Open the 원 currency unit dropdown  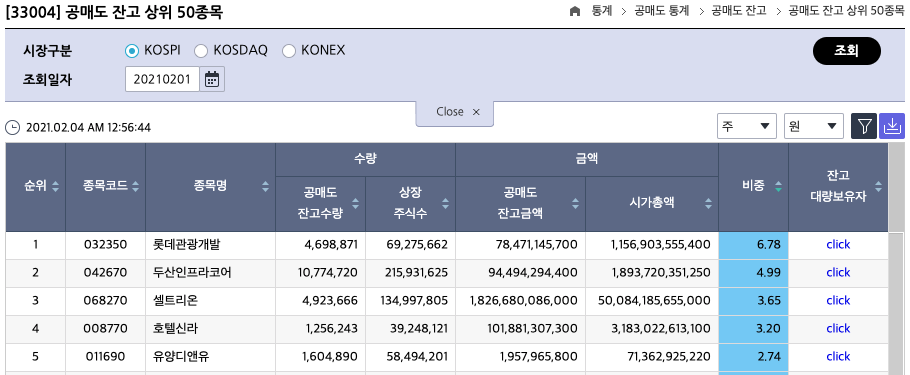(x=814, y=126)
